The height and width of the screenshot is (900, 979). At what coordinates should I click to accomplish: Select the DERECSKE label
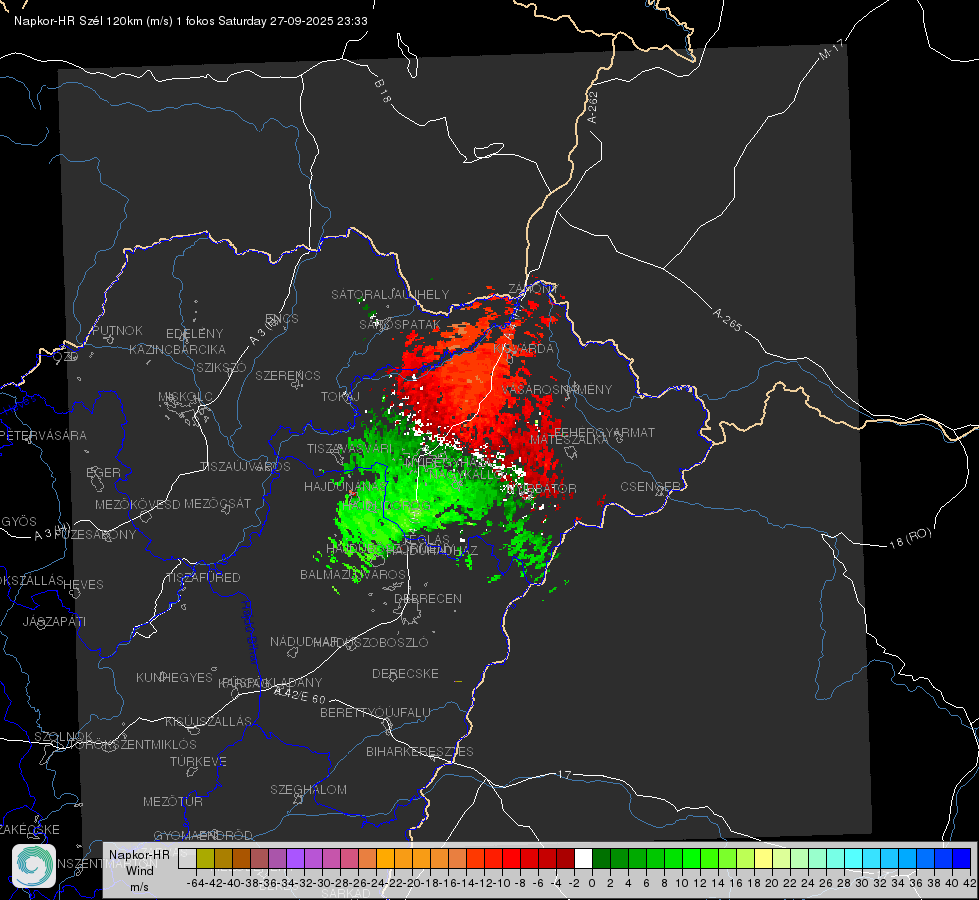(x=405, y=673)
